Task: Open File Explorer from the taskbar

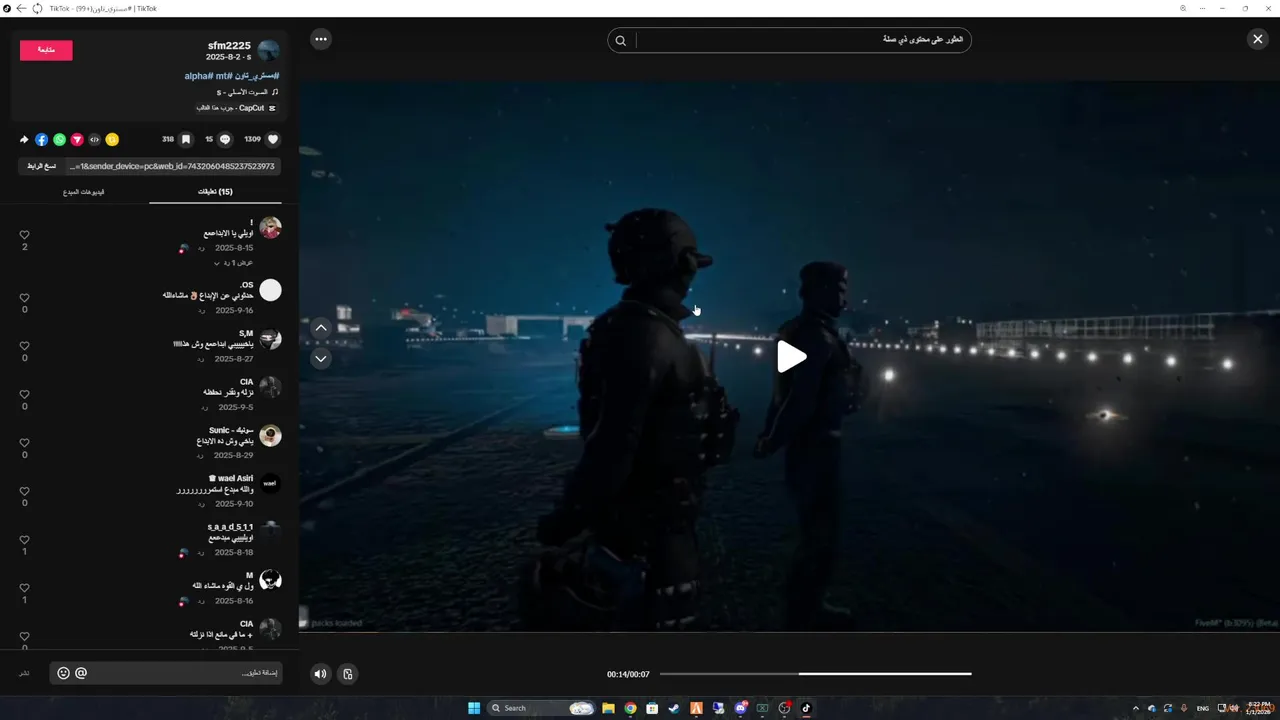Action: tap(608, 708)
